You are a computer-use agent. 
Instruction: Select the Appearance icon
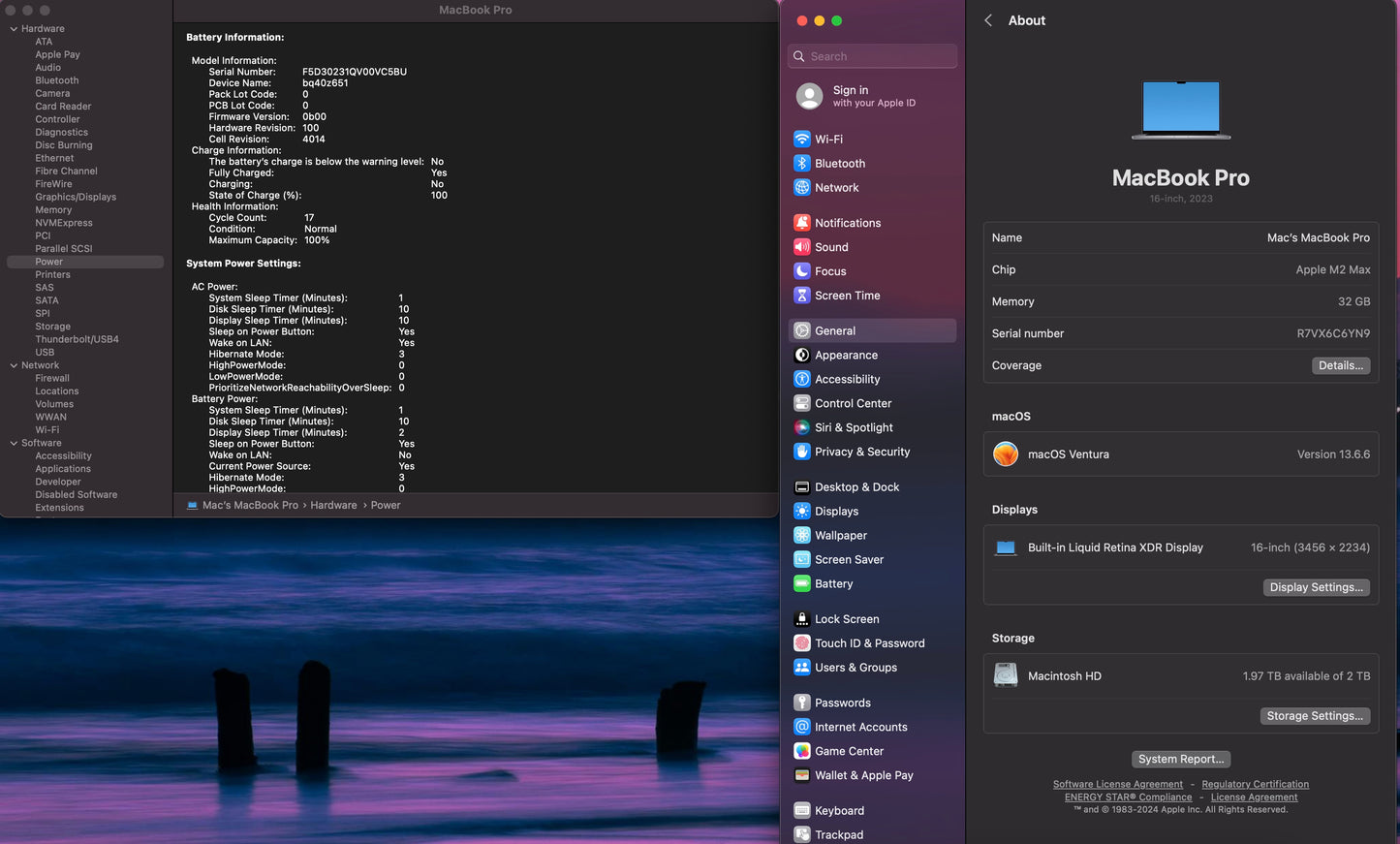click(x=802, y=355)
